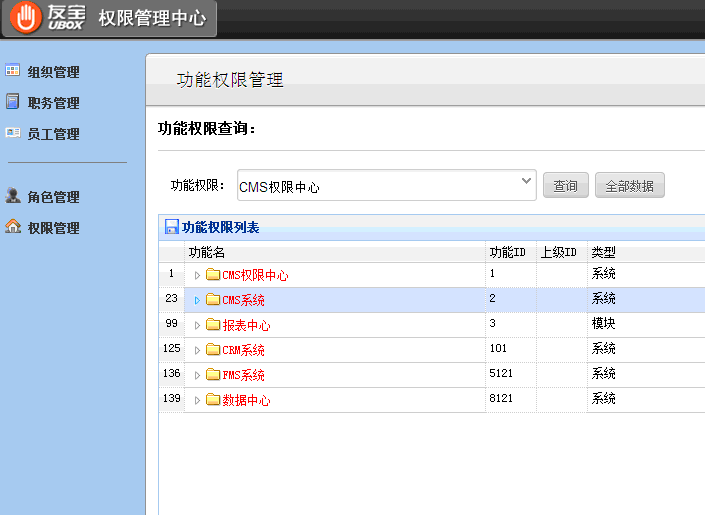Click the 模块 type cell

tap(603, 323)
